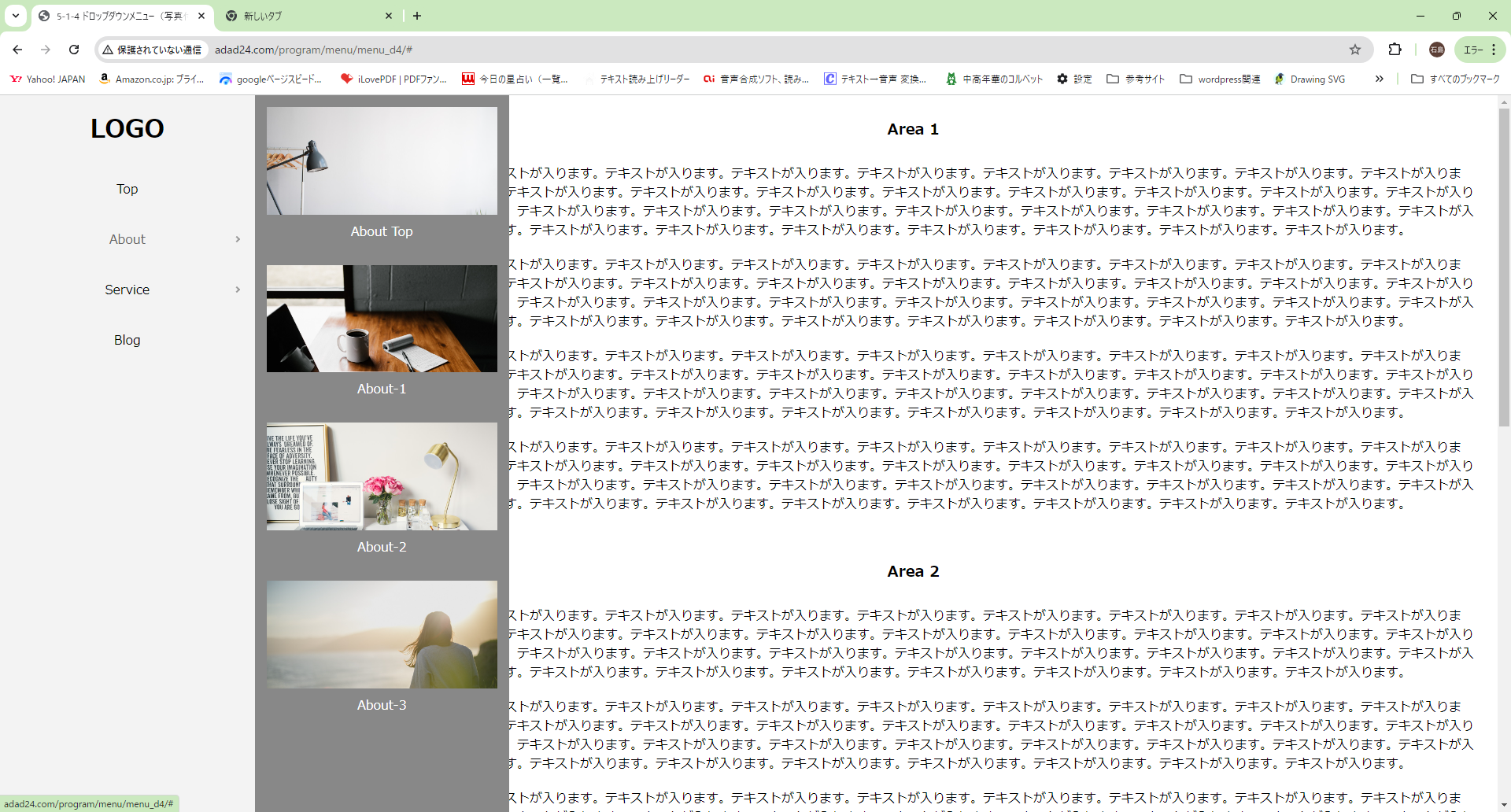
Task: Click the About-3 label
Action: click(x=382, y=705)
